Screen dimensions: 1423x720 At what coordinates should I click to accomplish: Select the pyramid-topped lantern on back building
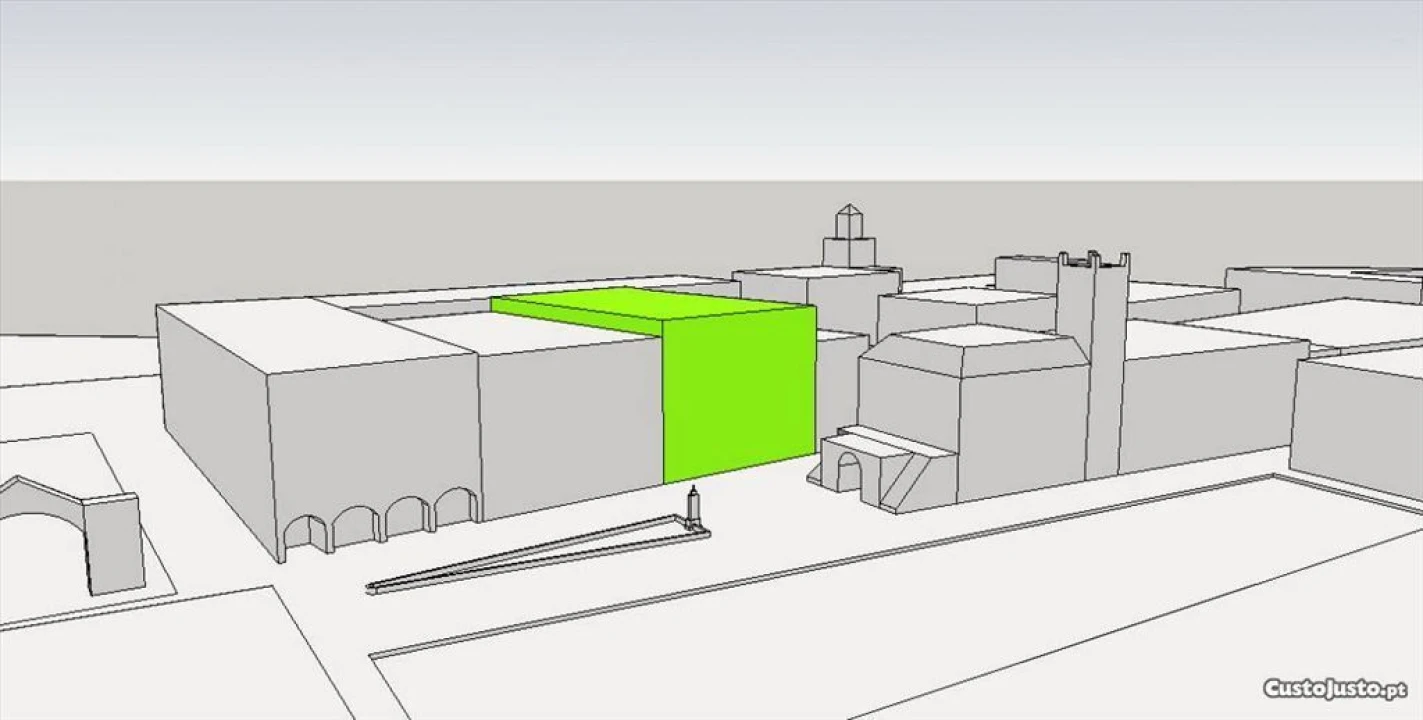[x=849, y=237]
